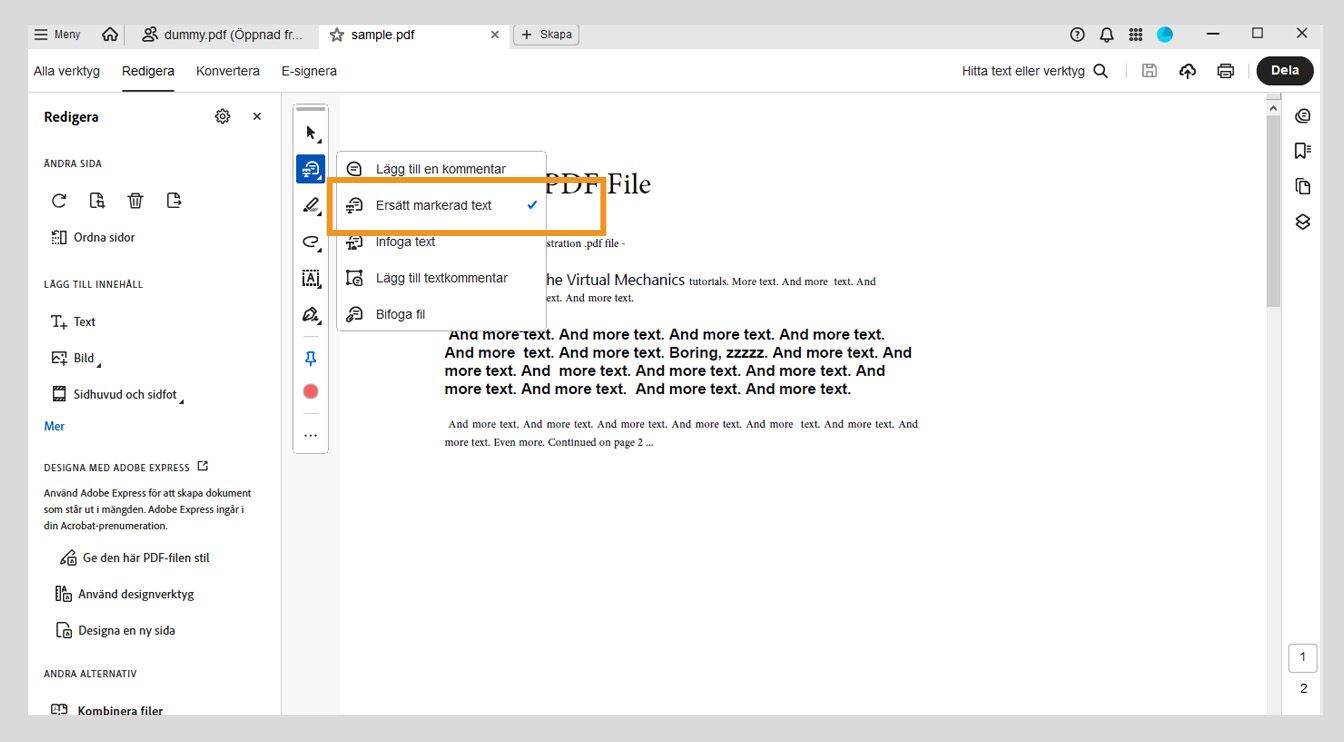This screenshot has height=742, width=1344.
Task: Select the pin annotation tool
Action: point(310,357)
